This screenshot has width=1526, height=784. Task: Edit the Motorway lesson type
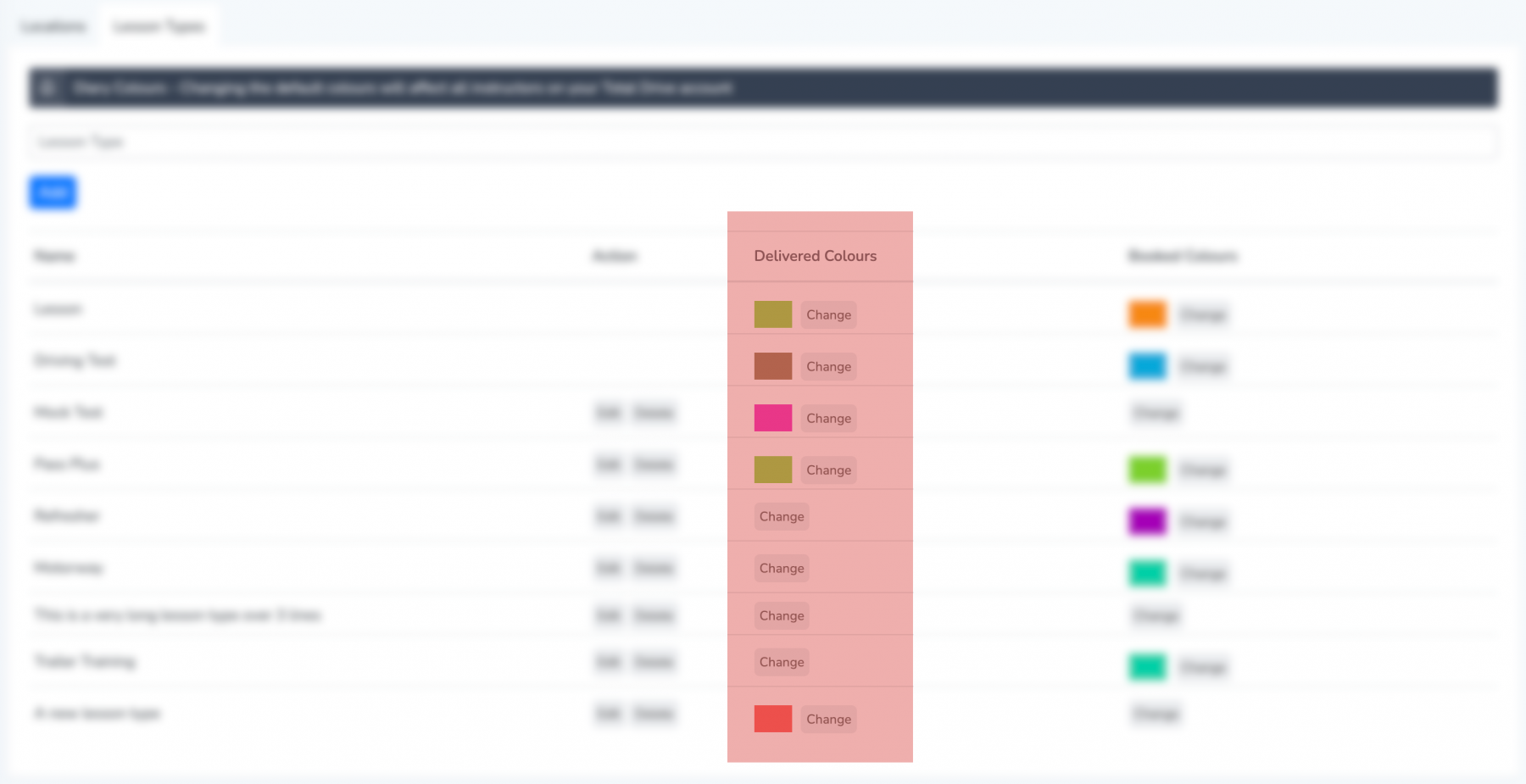click(607, 568)
